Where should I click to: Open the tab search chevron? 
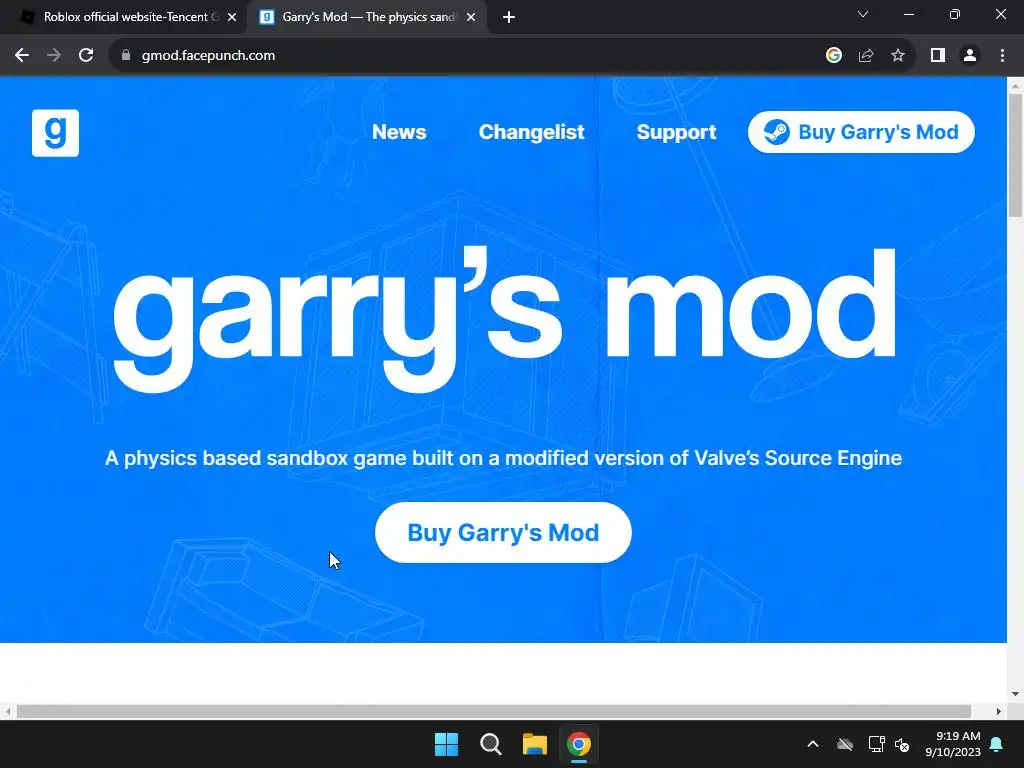(x=863, y=14)
